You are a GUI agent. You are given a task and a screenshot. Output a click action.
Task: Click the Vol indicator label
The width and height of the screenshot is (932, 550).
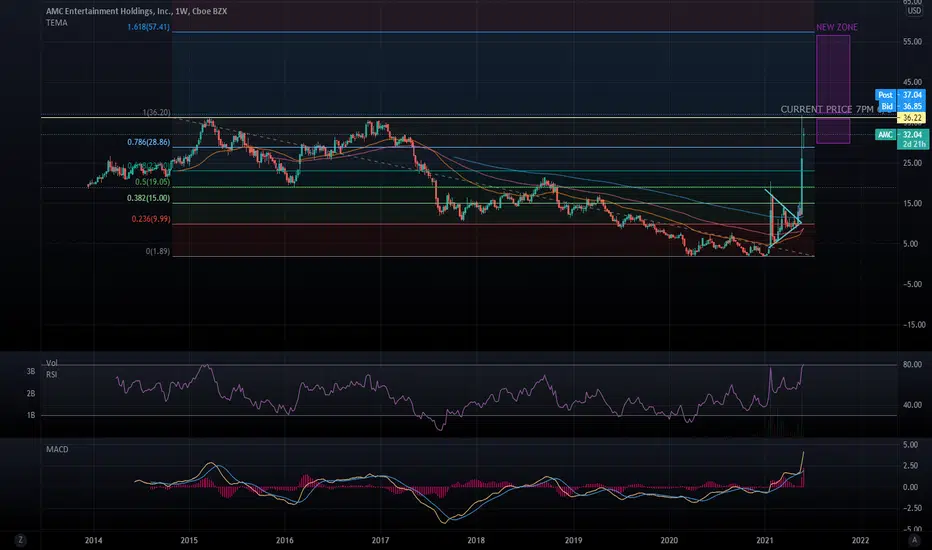coord(52,363)
